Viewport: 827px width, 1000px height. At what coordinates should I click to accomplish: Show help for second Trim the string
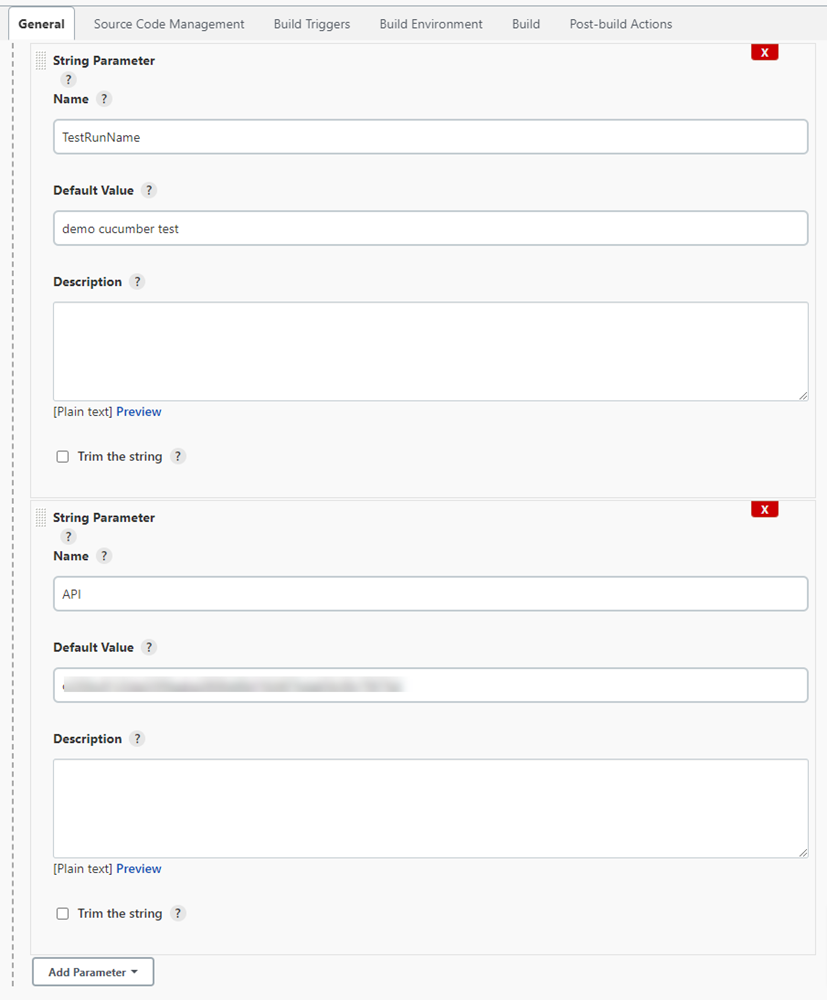pyautogui.click(x=177, y=913)
